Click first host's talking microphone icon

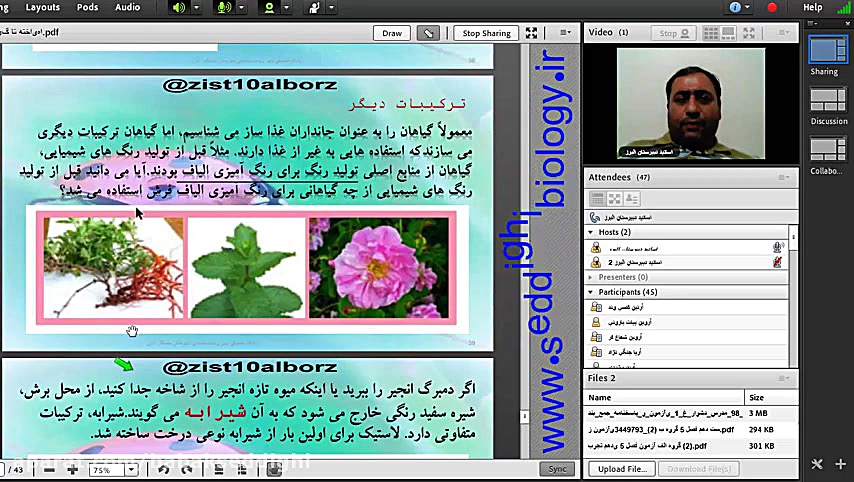778,248
